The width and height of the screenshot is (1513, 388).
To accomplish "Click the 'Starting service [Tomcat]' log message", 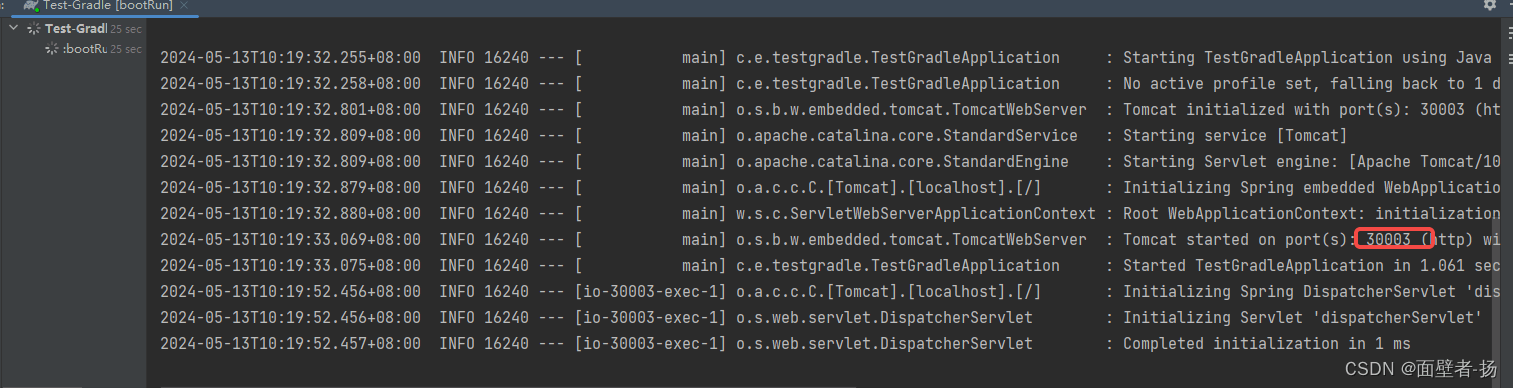I will click(1235, 136).
